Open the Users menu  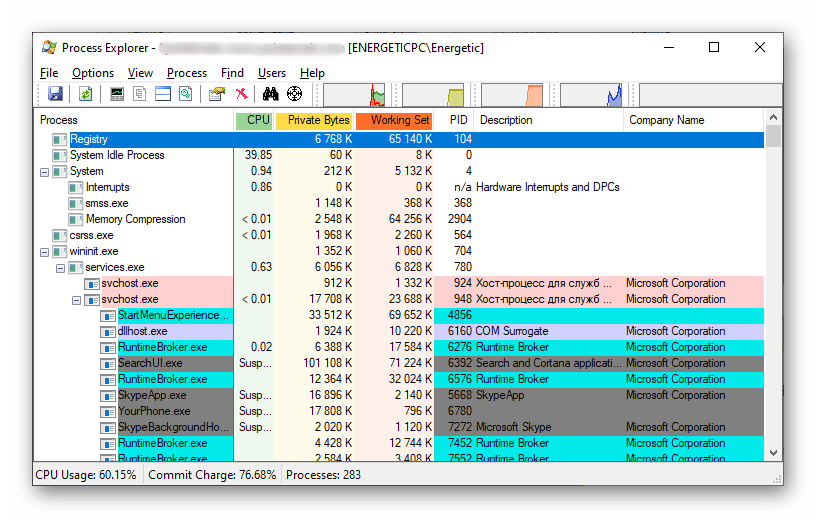272,73
